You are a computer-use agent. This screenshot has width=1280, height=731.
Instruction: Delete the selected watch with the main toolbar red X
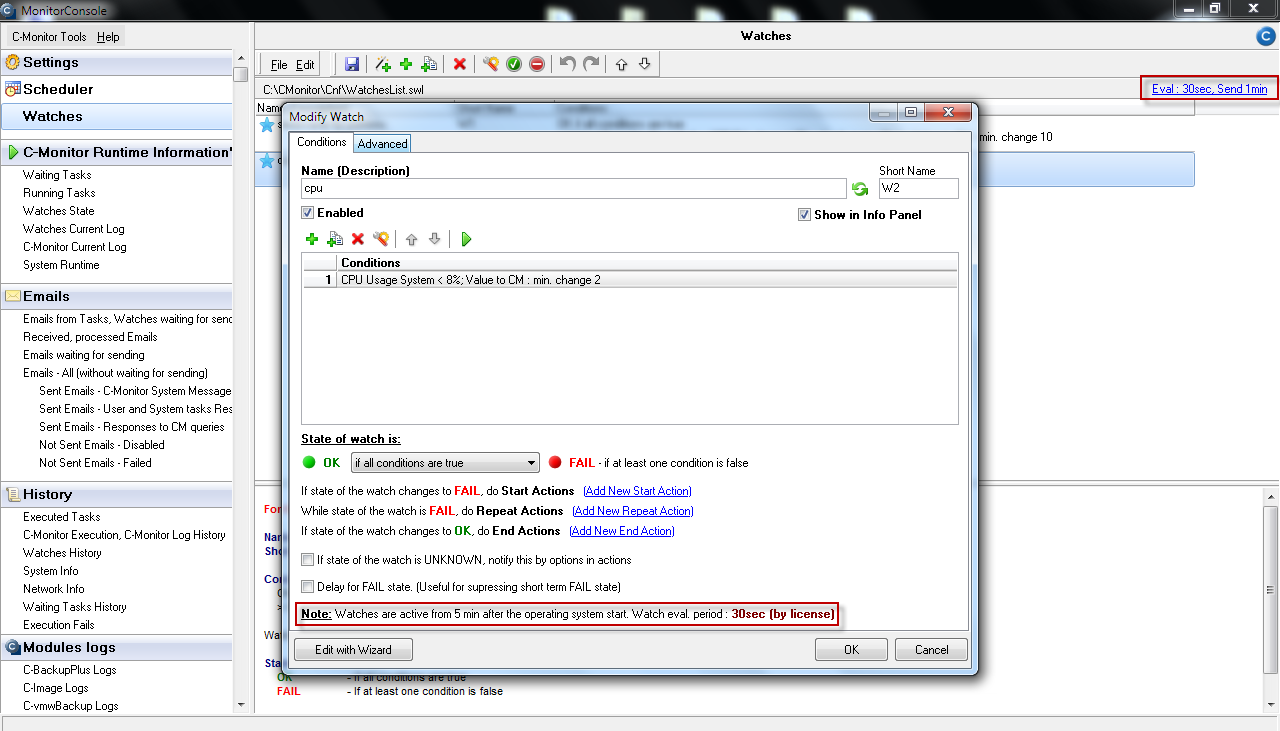pos(460,64)
